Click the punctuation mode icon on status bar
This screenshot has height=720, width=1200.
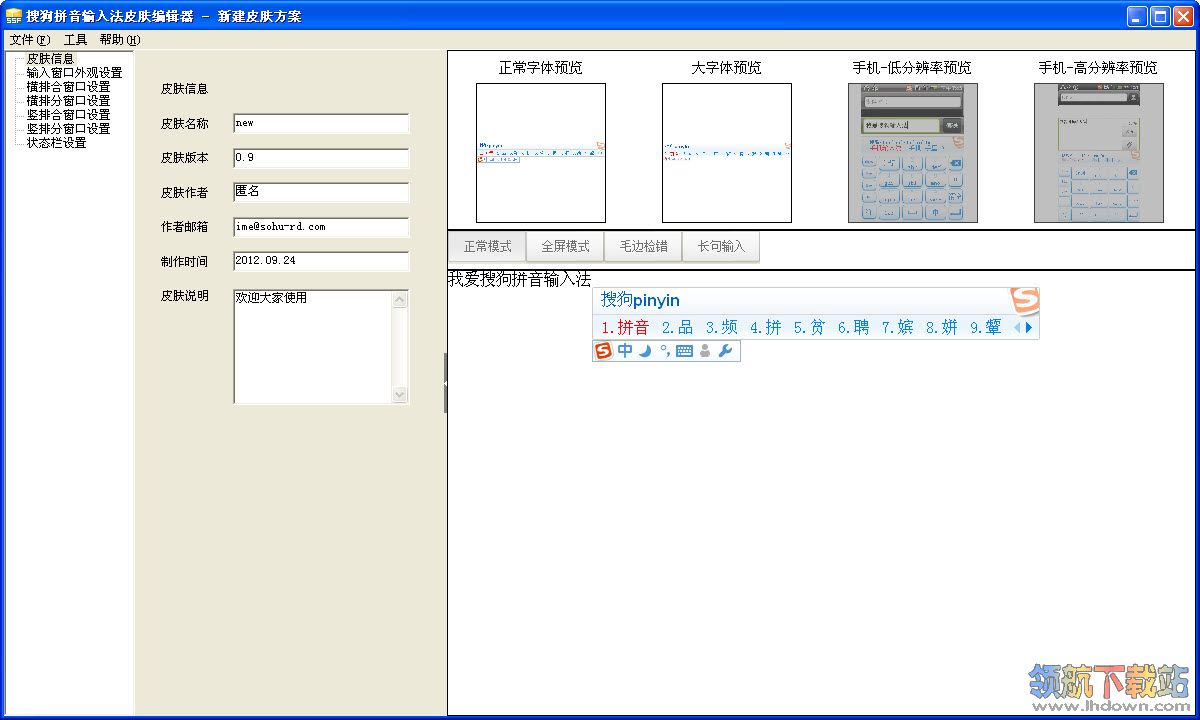pyautogui.click(x=665, y=351)
